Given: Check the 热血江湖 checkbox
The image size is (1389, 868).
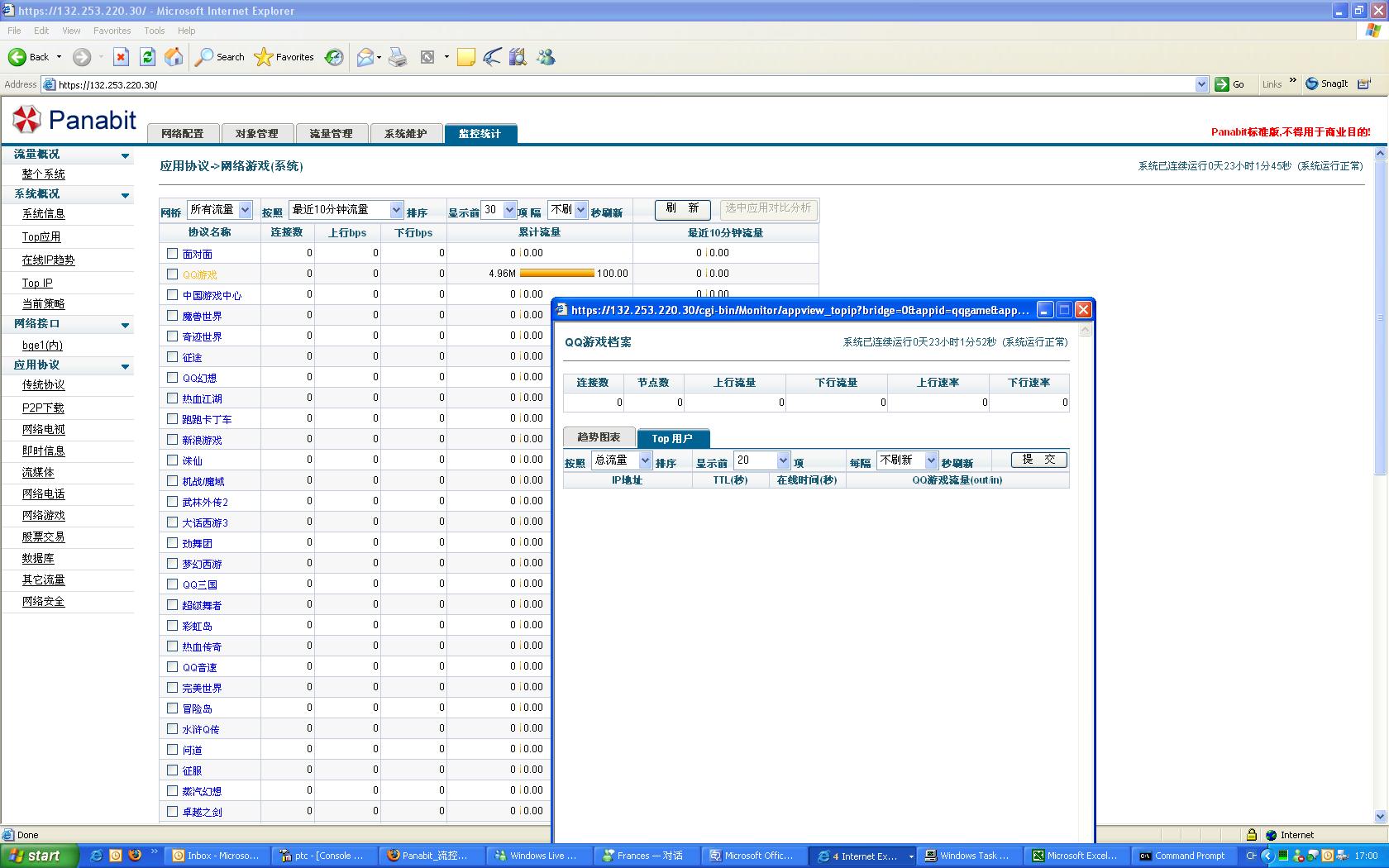Looking at the screenshot, I should 172,398.
